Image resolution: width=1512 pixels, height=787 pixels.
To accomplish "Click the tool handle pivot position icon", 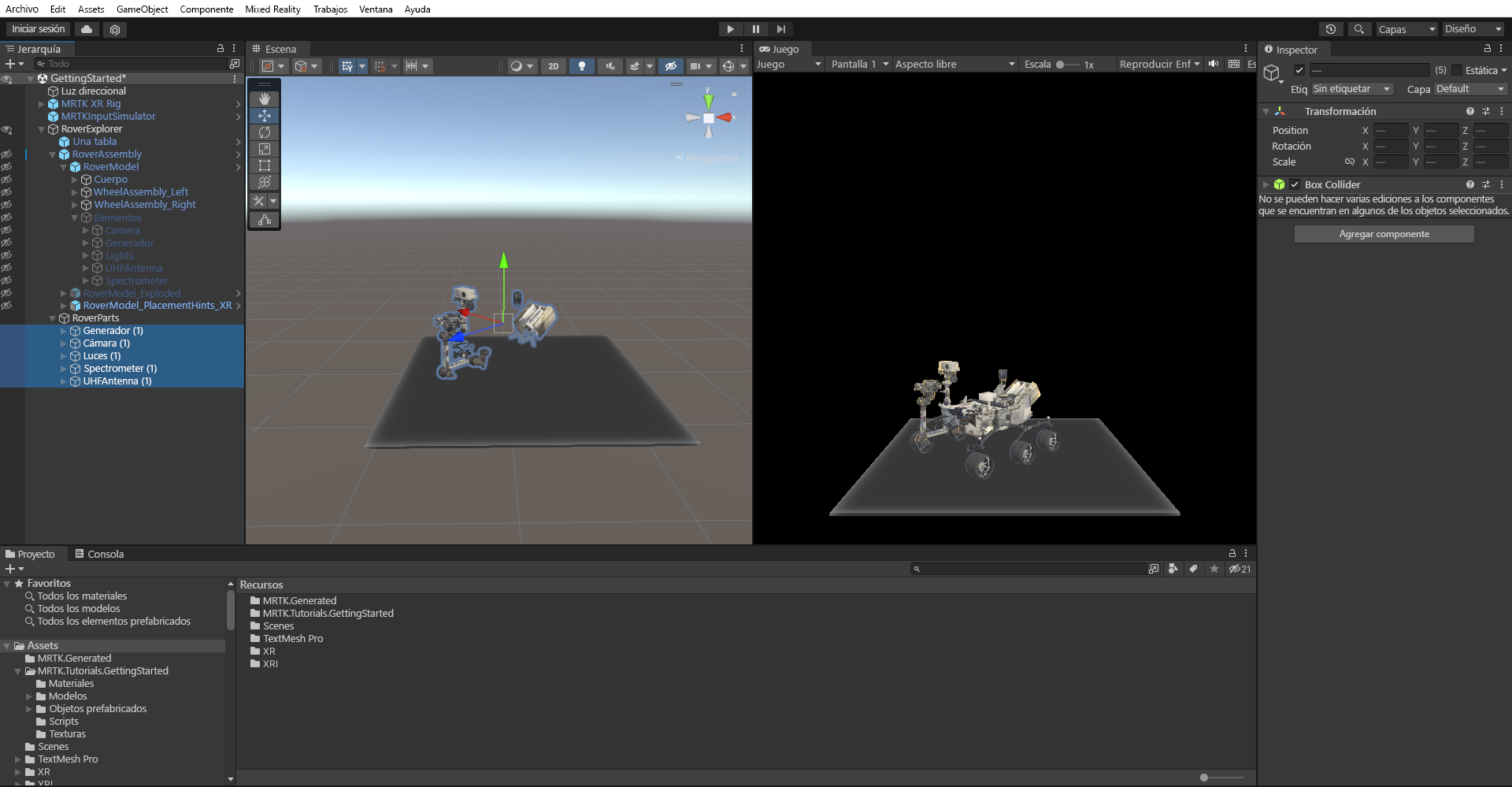I will pos(268,66).
